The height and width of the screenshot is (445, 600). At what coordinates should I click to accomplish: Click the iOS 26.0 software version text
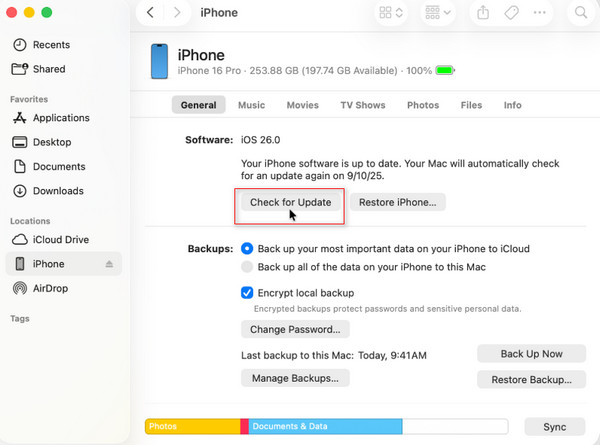tap(260, 140)
